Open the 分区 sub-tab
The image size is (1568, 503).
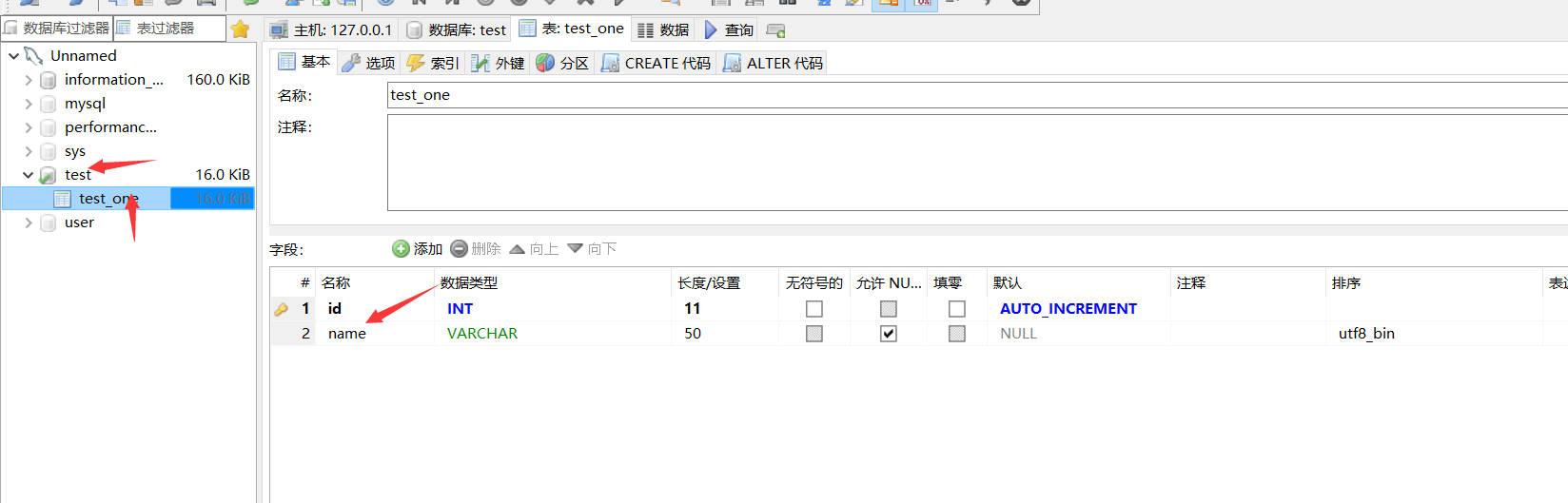click(x=563, y=64)
